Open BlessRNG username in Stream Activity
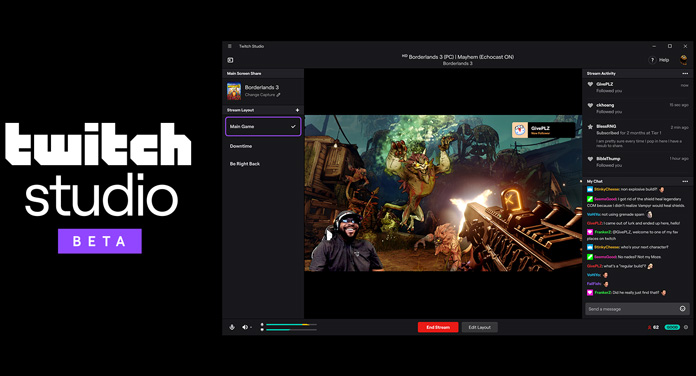Viewport: 696px width, 376px height. tap(605, 127)
